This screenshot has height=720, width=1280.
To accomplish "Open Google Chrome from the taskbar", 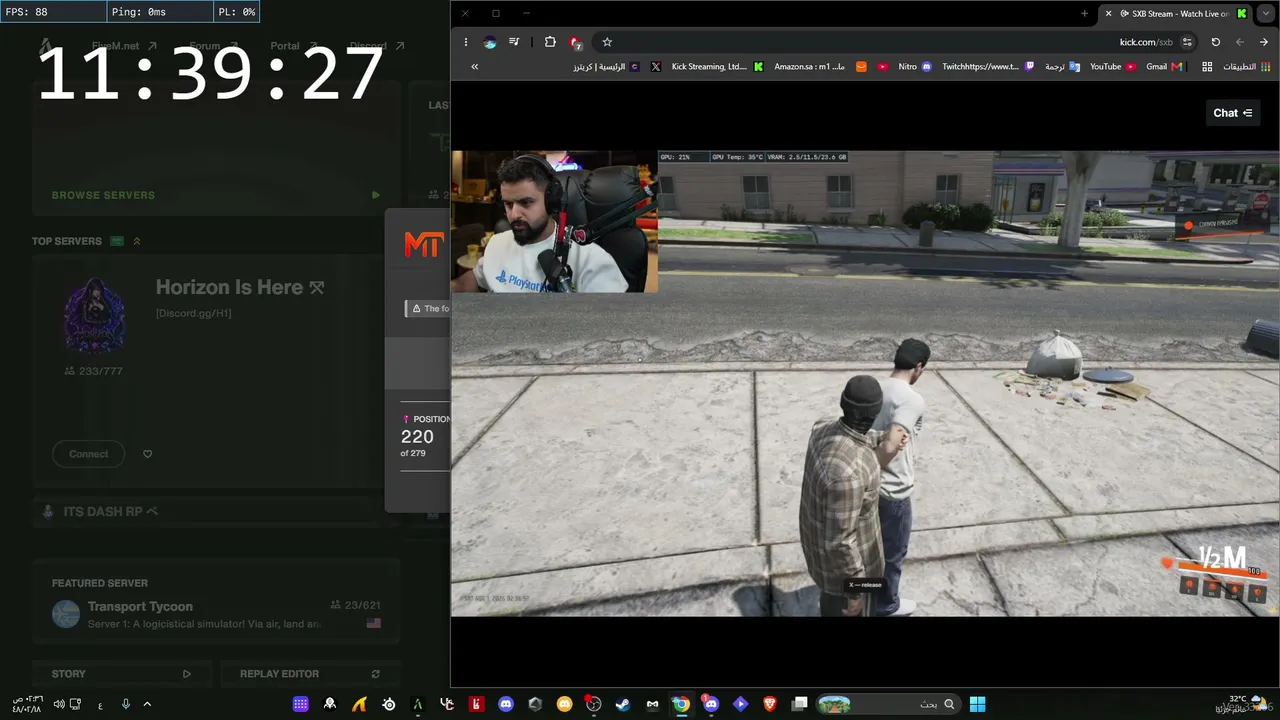I will coord(681,704).
